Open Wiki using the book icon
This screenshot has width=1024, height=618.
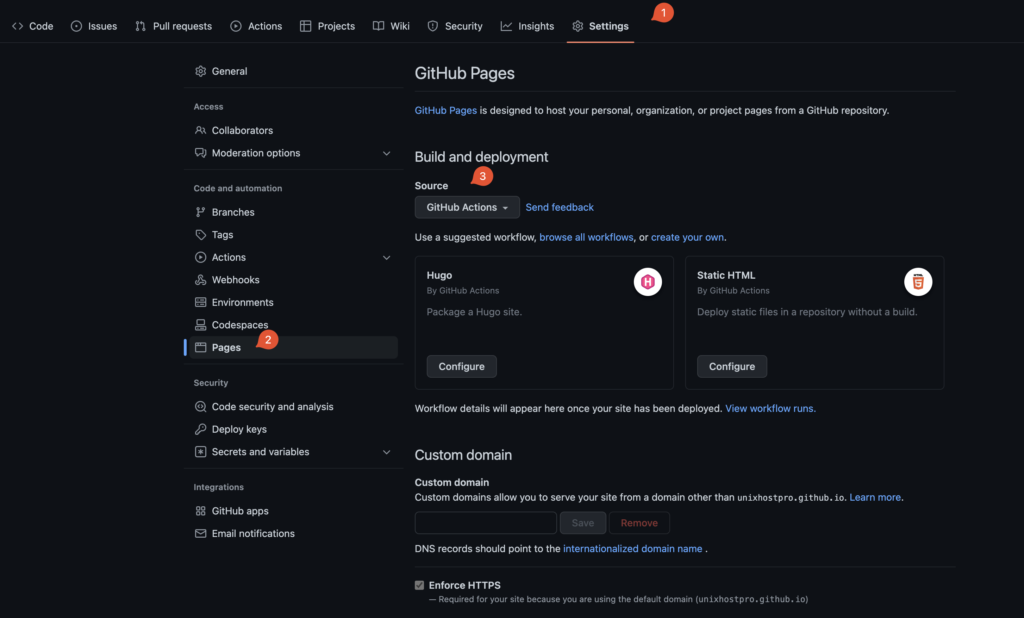click(377, 25)
